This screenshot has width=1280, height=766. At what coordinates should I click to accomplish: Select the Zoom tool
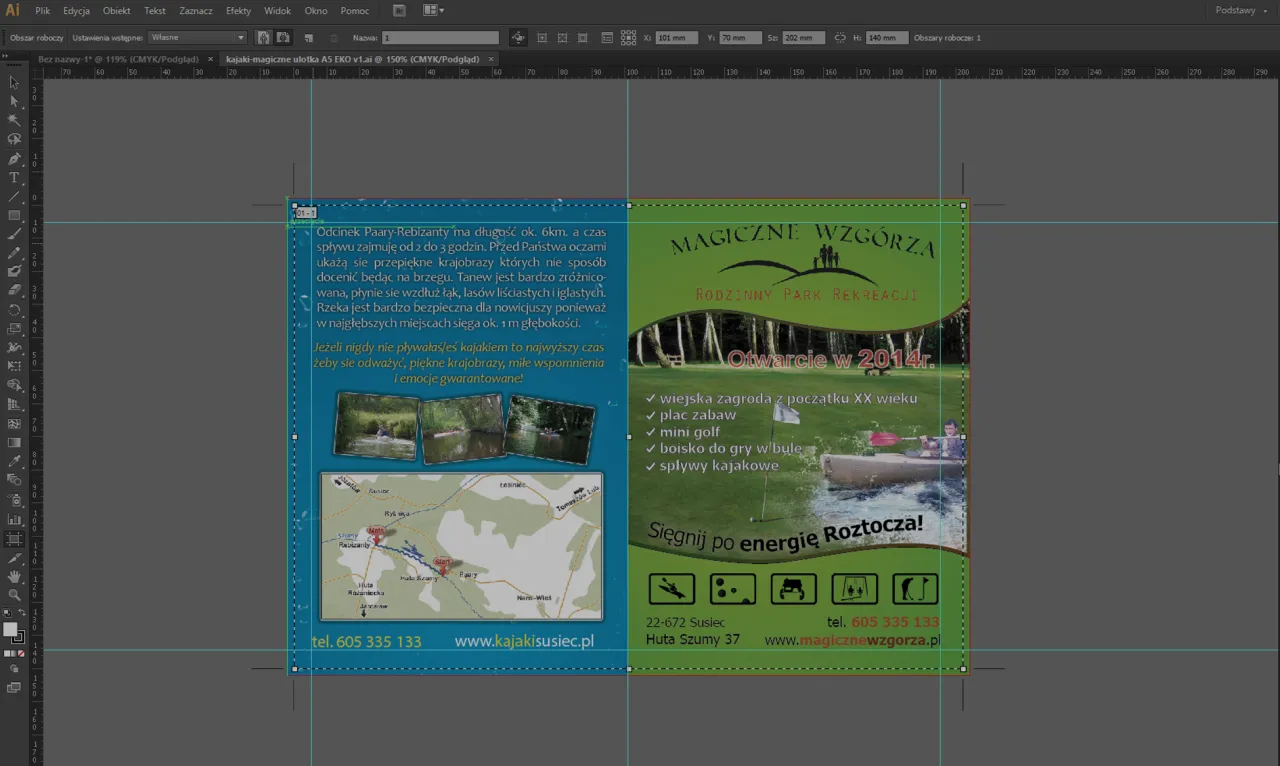pos(14,595)
